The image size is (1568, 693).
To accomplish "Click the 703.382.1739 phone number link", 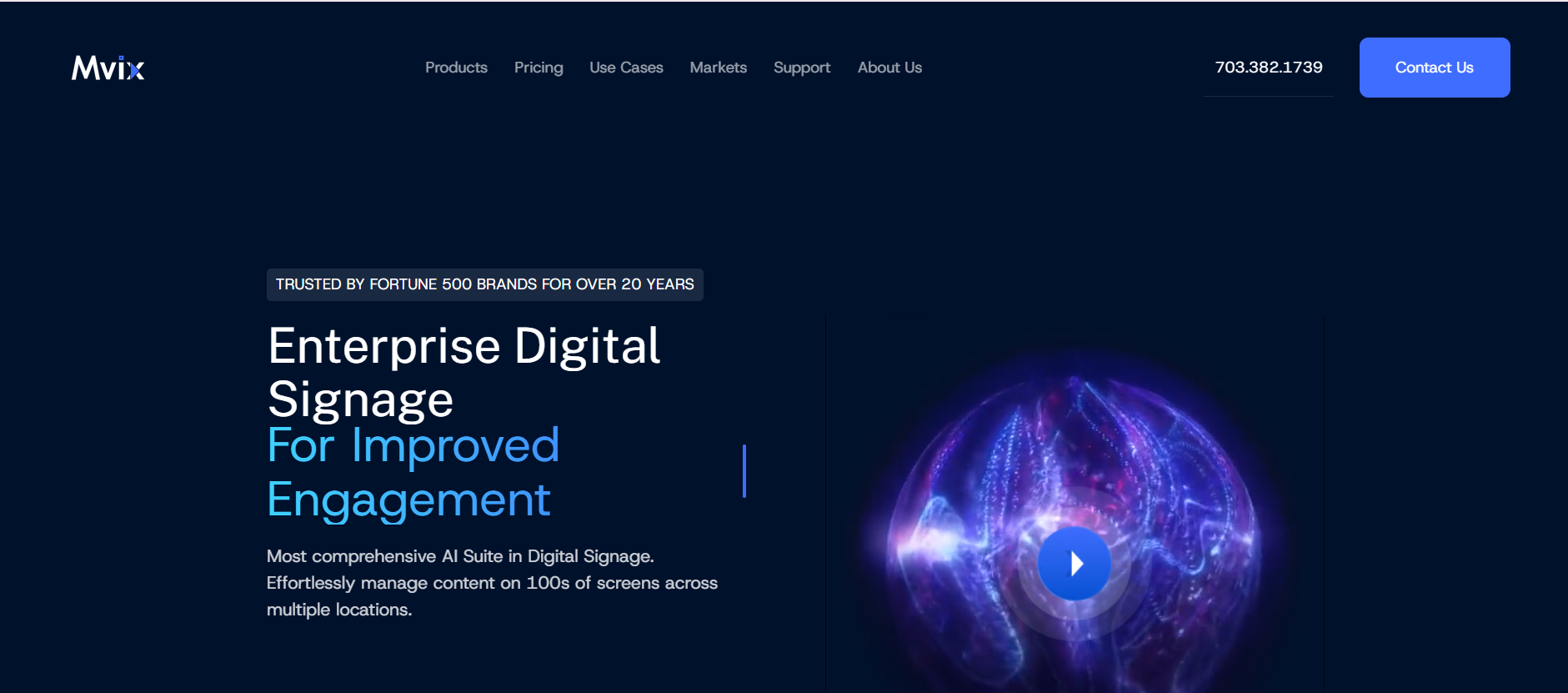I will coord(1269,68).
